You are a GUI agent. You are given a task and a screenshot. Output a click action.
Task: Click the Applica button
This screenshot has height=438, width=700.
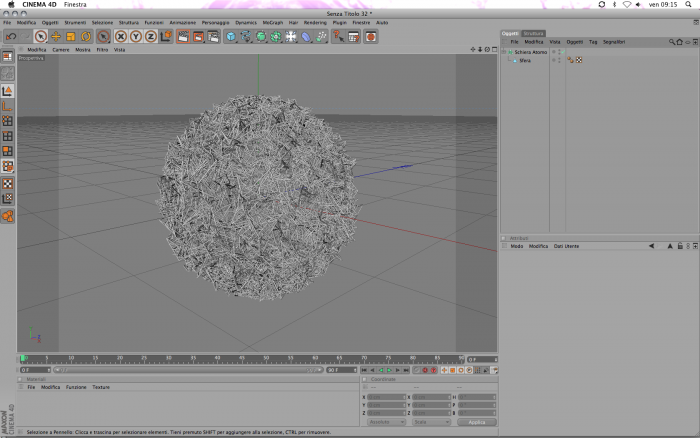[x=476, y=422]
